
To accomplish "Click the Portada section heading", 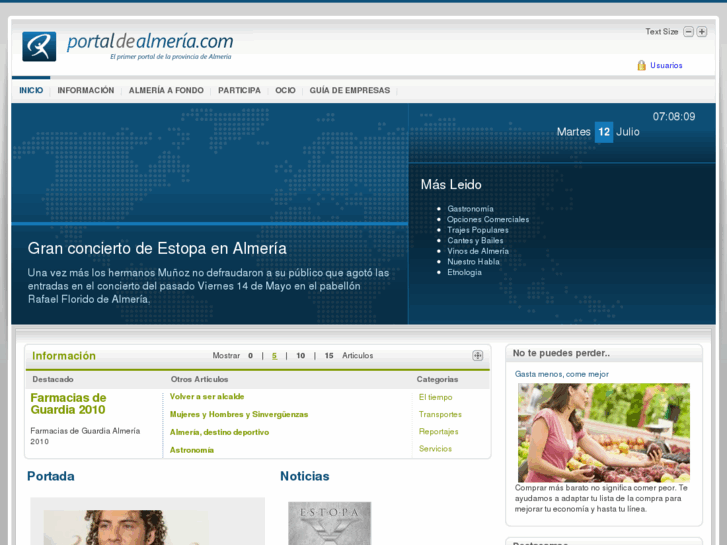I will tap(51, 476).
